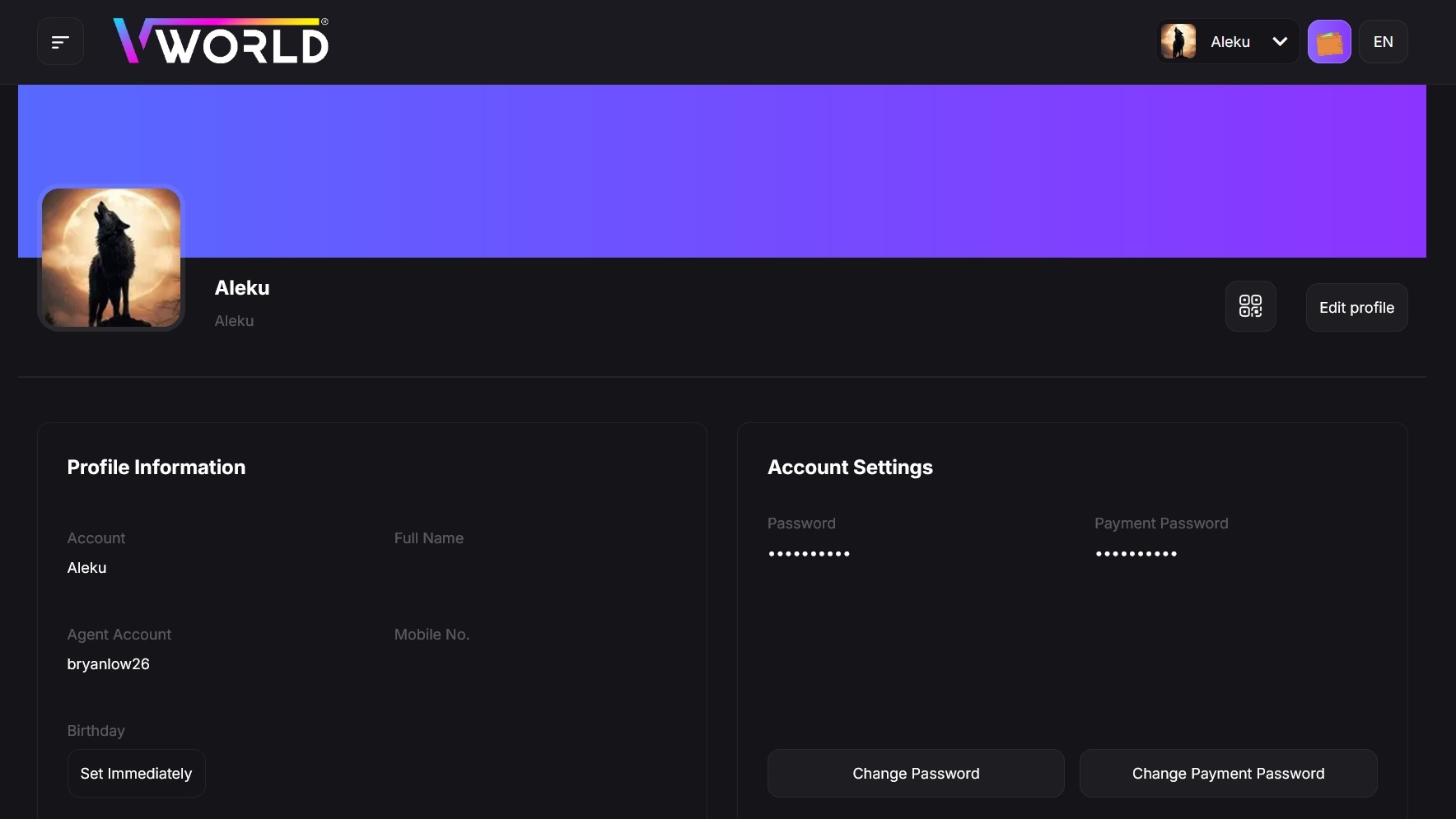This screenshot has height=819, width=1456.
Task: Click the Edit profile button
Action: pyautogui.click(x=1357, y=308)
